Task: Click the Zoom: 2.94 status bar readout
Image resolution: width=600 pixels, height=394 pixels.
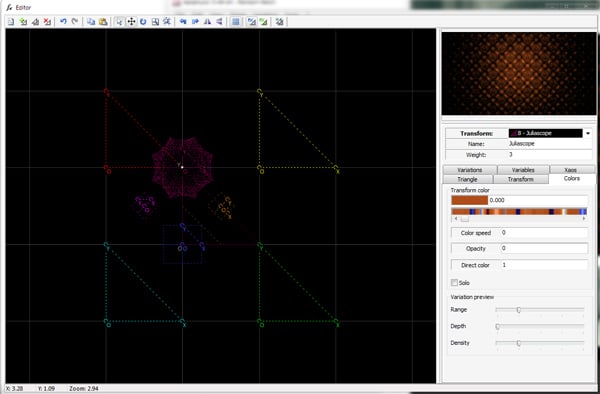Action: 84,388
